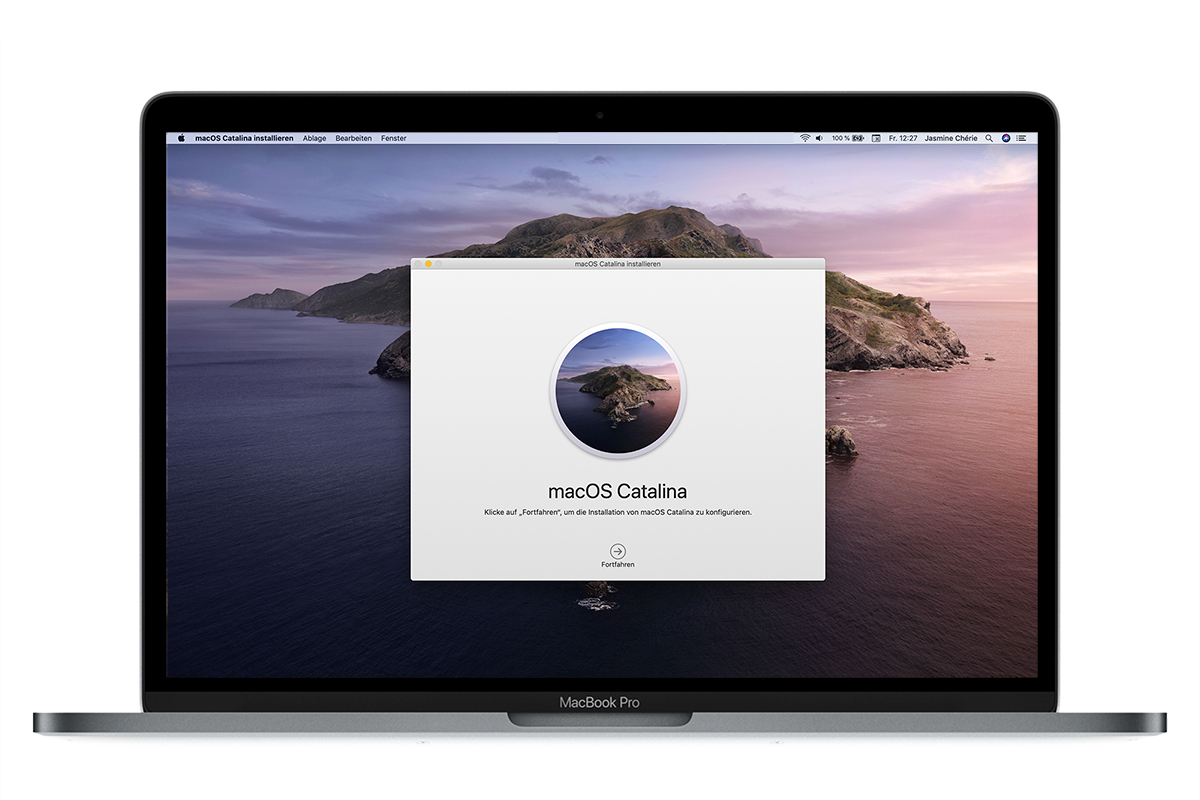This screenshot has width=1200, height=800.
Task: Click the Fortfahren arrow icon
Action: [618, 550]
